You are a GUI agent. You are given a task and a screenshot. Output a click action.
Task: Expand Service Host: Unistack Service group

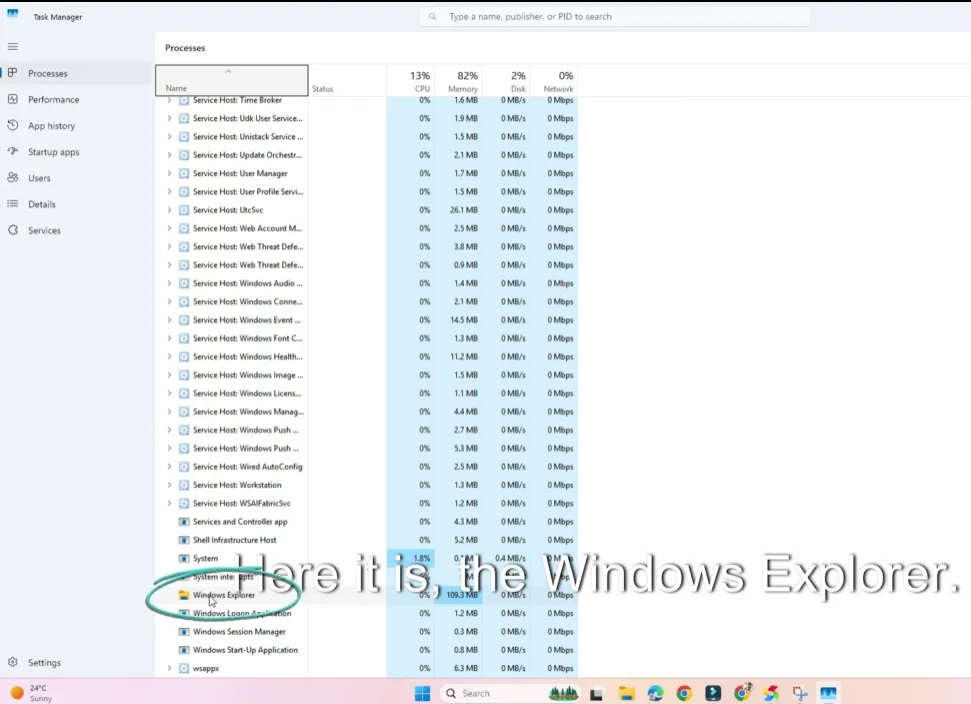169,136
